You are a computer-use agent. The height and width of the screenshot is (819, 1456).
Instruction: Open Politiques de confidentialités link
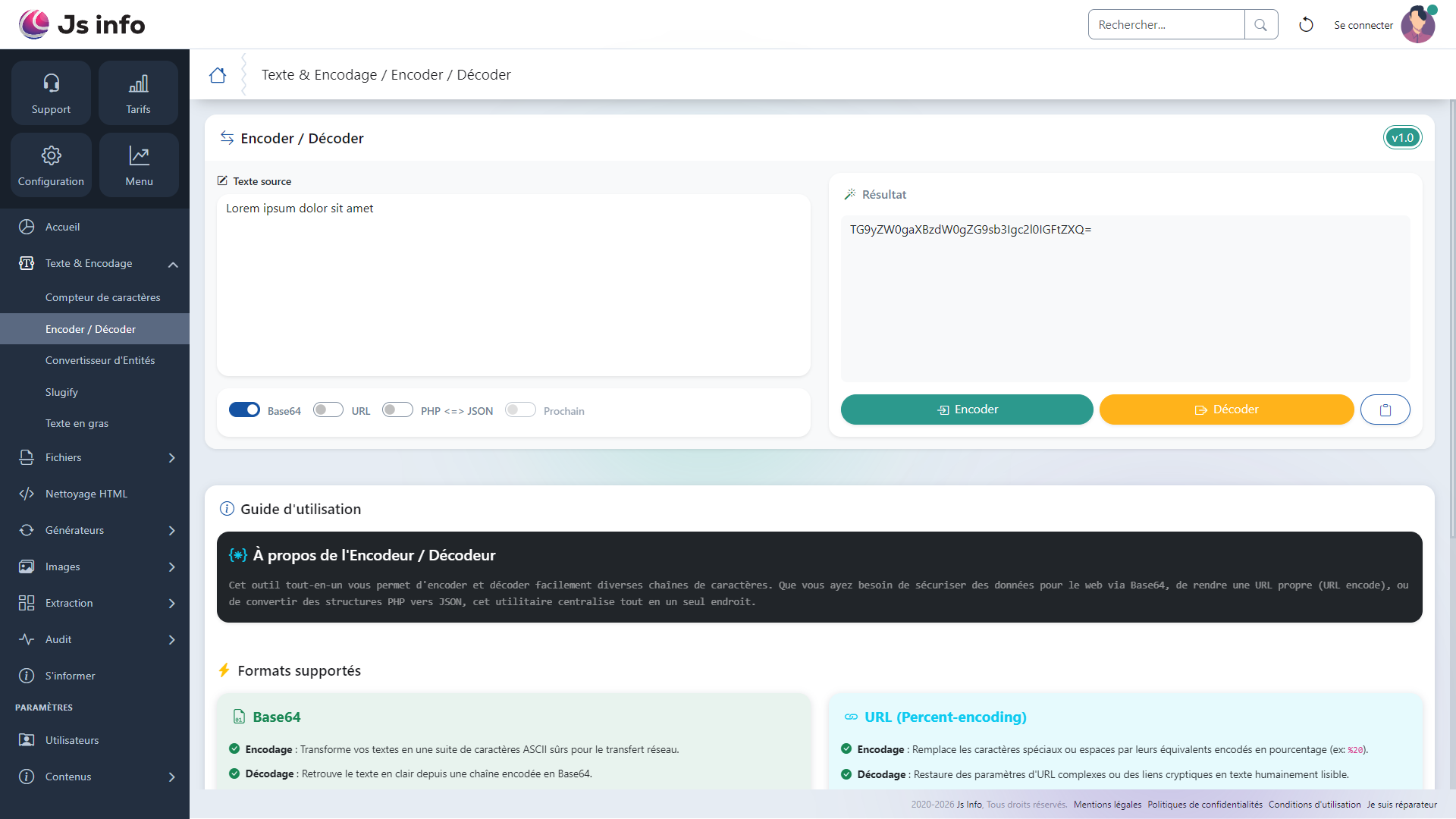point(1205,805)
